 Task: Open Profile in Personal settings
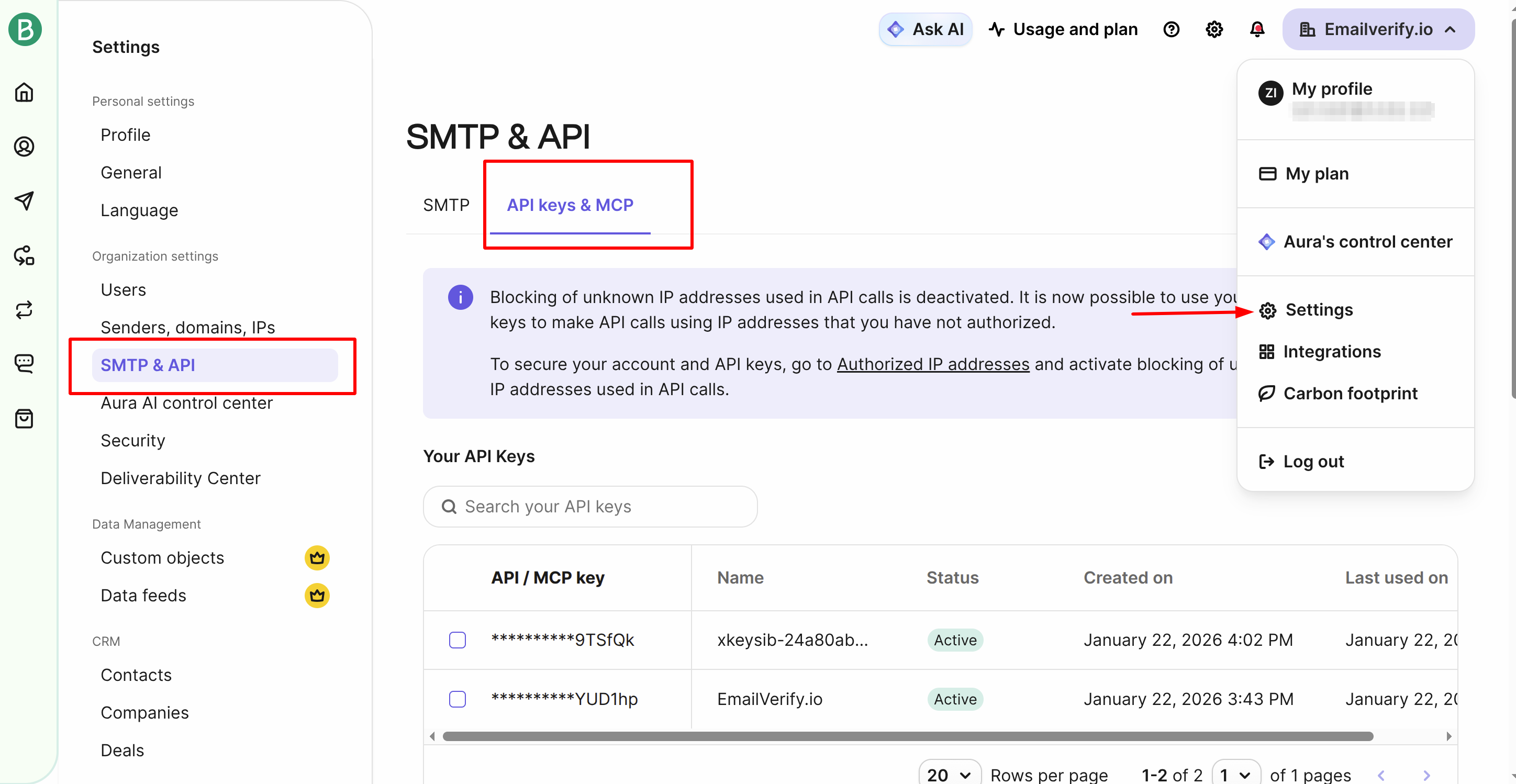coord(125,135)
